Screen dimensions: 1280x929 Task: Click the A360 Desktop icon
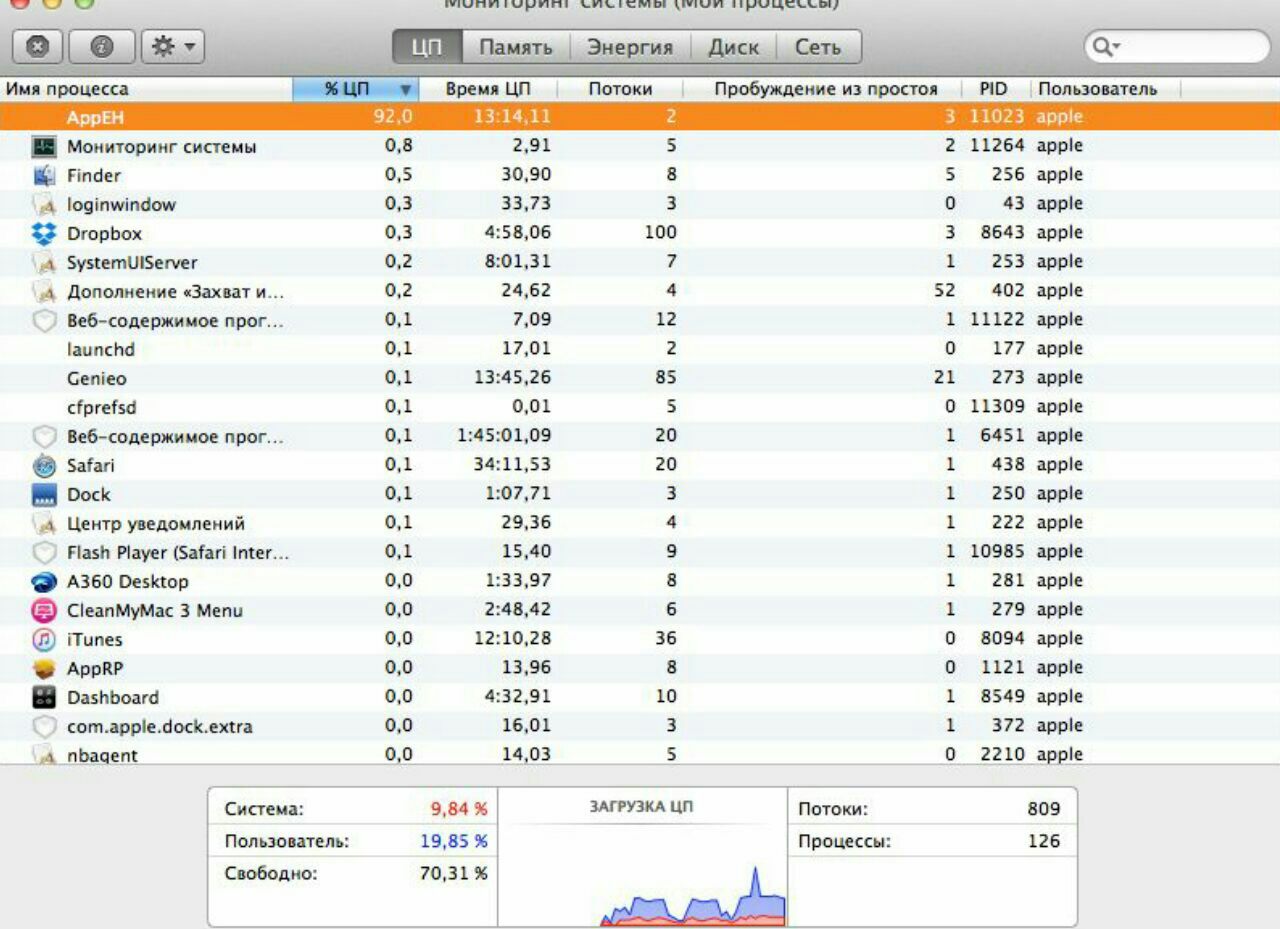click(x=44, y=582)
